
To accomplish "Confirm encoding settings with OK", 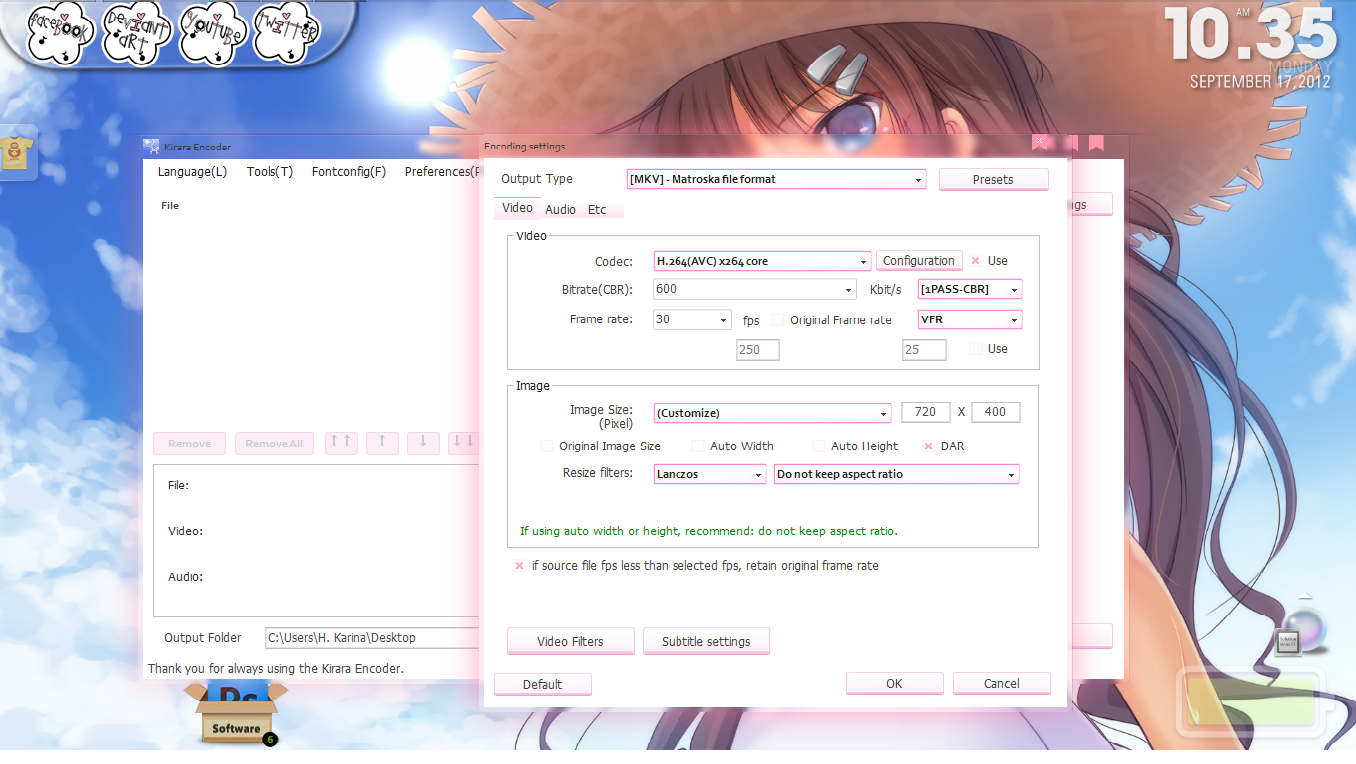I will (894, 684).
